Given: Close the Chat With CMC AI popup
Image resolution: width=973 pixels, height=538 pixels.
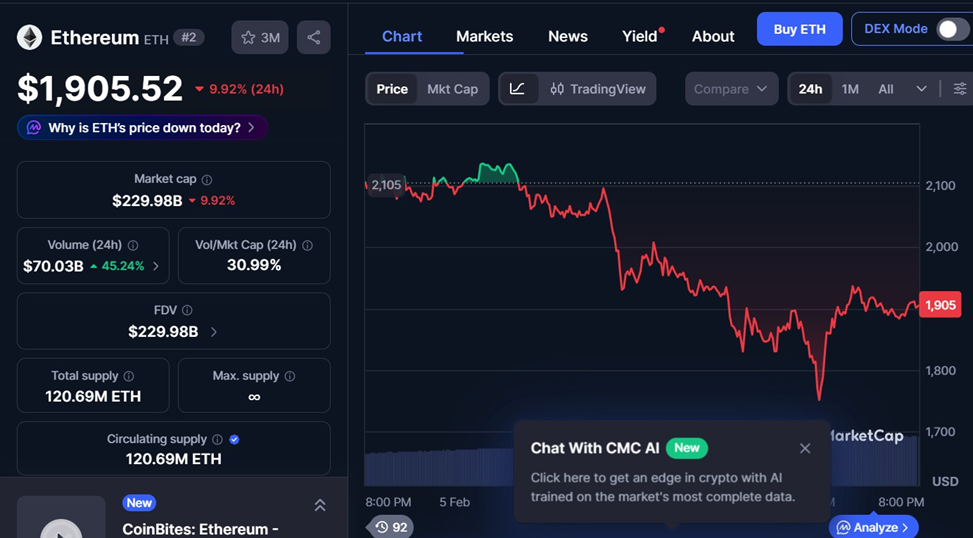Looking at the screenshot, I should (805, 448).
